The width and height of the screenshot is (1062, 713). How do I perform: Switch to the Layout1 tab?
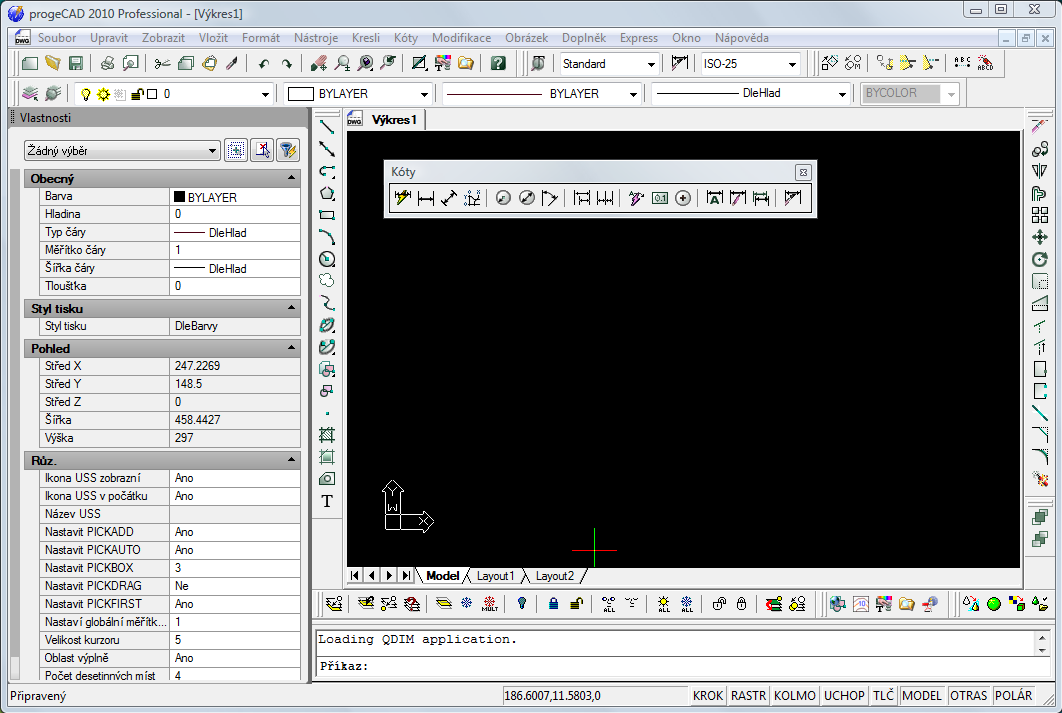(x=496, y=576)
